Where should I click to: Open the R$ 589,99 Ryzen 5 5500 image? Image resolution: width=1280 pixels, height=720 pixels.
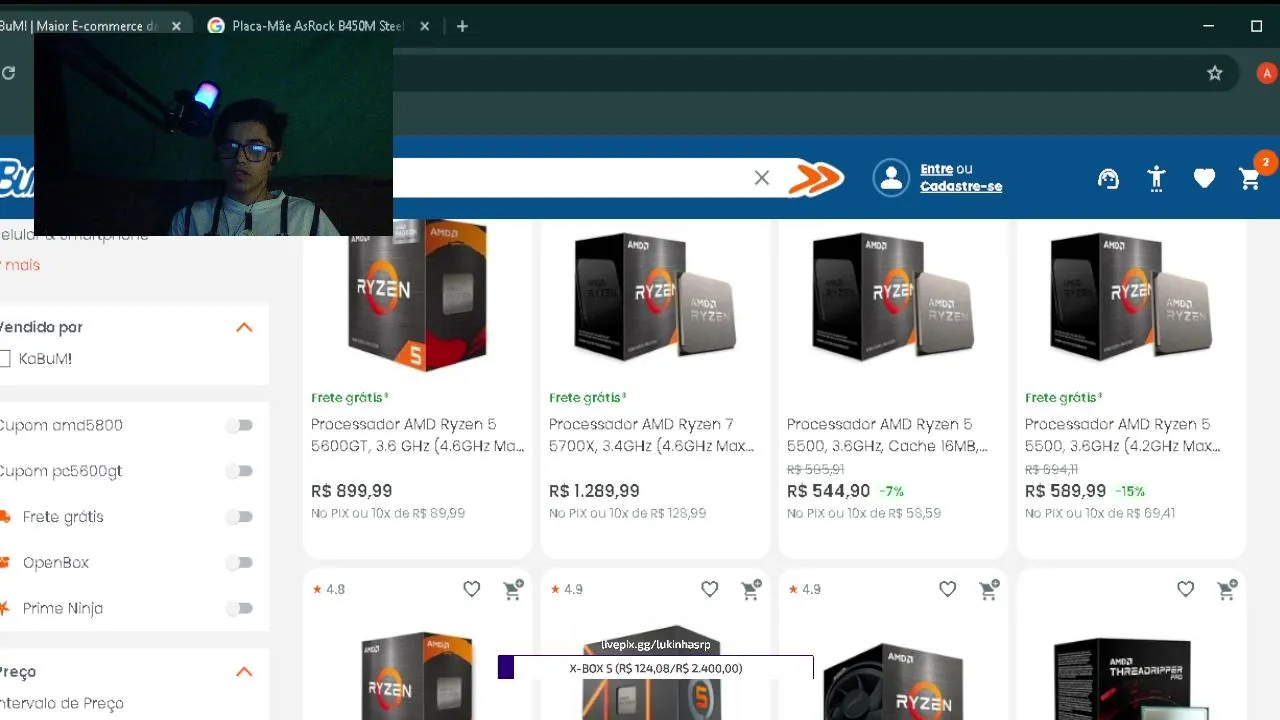[x=1132, y=296]
